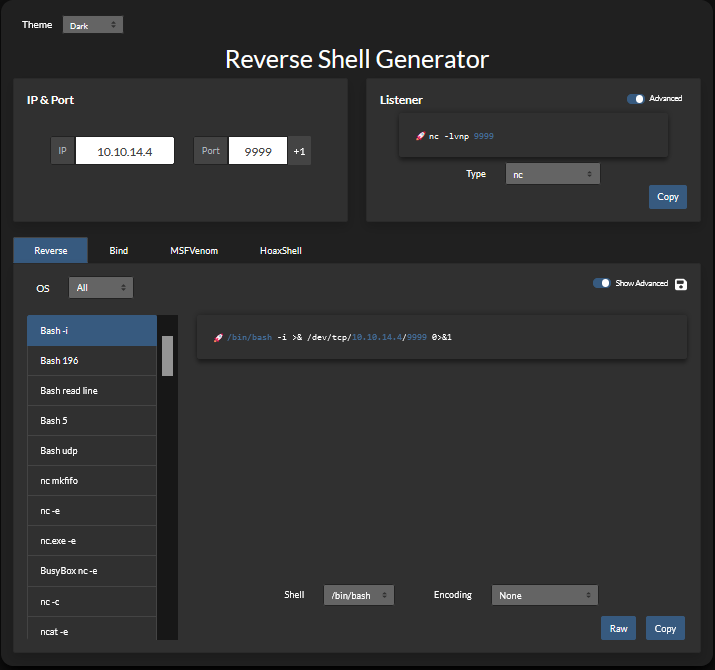Select the nc -c payload
The height and width of the screenshot is (670, 715).
92,602
